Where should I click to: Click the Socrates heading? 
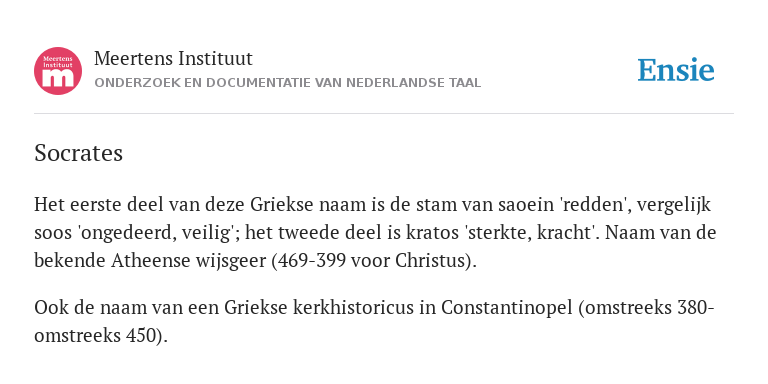coord(78,153)
